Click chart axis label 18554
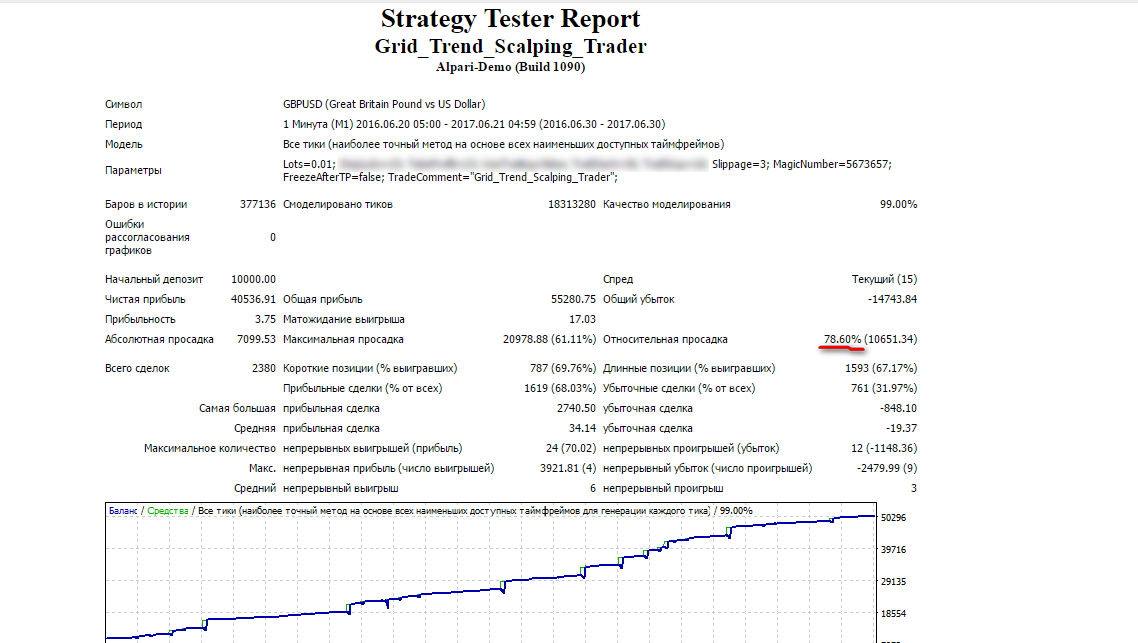The width and height of the screenshot is (1138, 643). point(893,614)
